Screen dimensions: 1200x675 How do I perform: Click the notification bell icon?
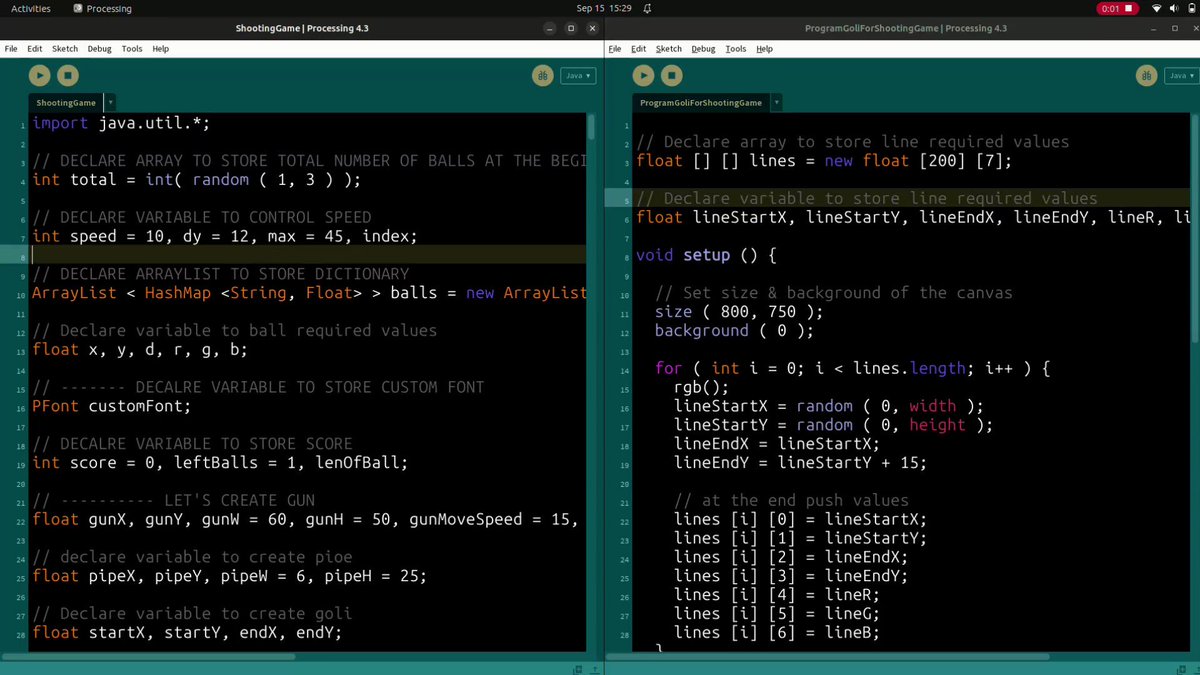tap(648, 8)
